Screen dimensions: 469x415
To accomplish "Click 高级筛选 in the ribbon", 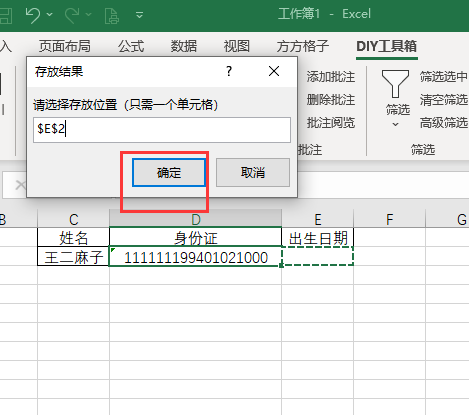I will click(444, 123).
